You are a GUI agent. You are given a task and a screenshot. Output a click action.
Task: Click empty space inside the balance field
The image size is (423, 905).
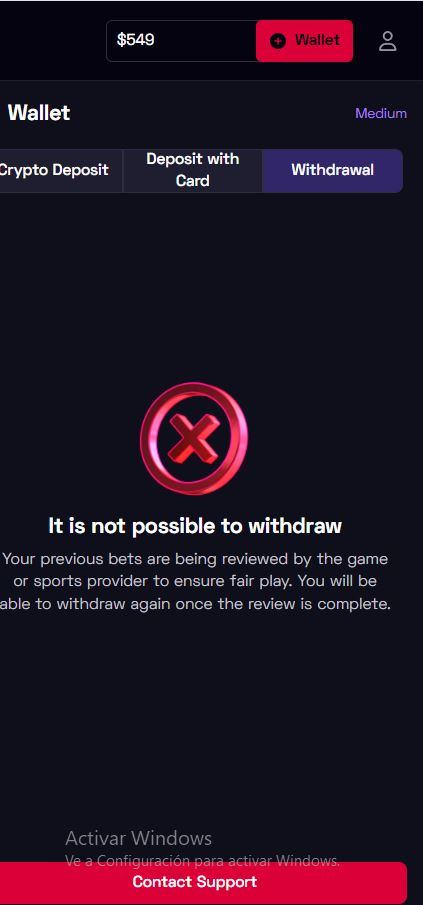click(x=205, y=41)
